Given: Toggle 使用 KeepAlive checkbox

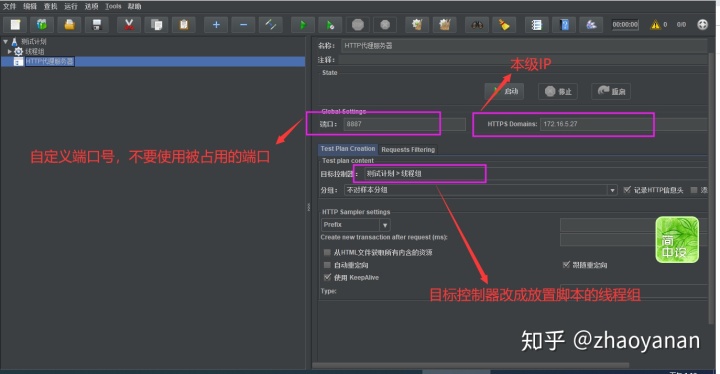Looking at the screenshot, I should tap(327, 278).
